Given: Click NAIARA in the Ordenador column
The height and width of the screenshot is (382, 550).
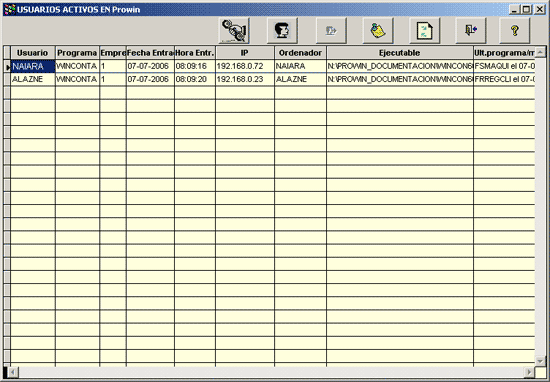Looking at the screenshot, I should tap(300, 66).
